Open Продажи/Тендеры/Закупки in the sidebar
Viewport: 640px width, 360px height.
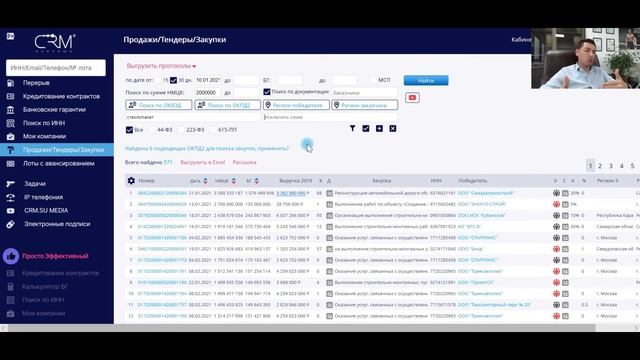coord(57,150)
